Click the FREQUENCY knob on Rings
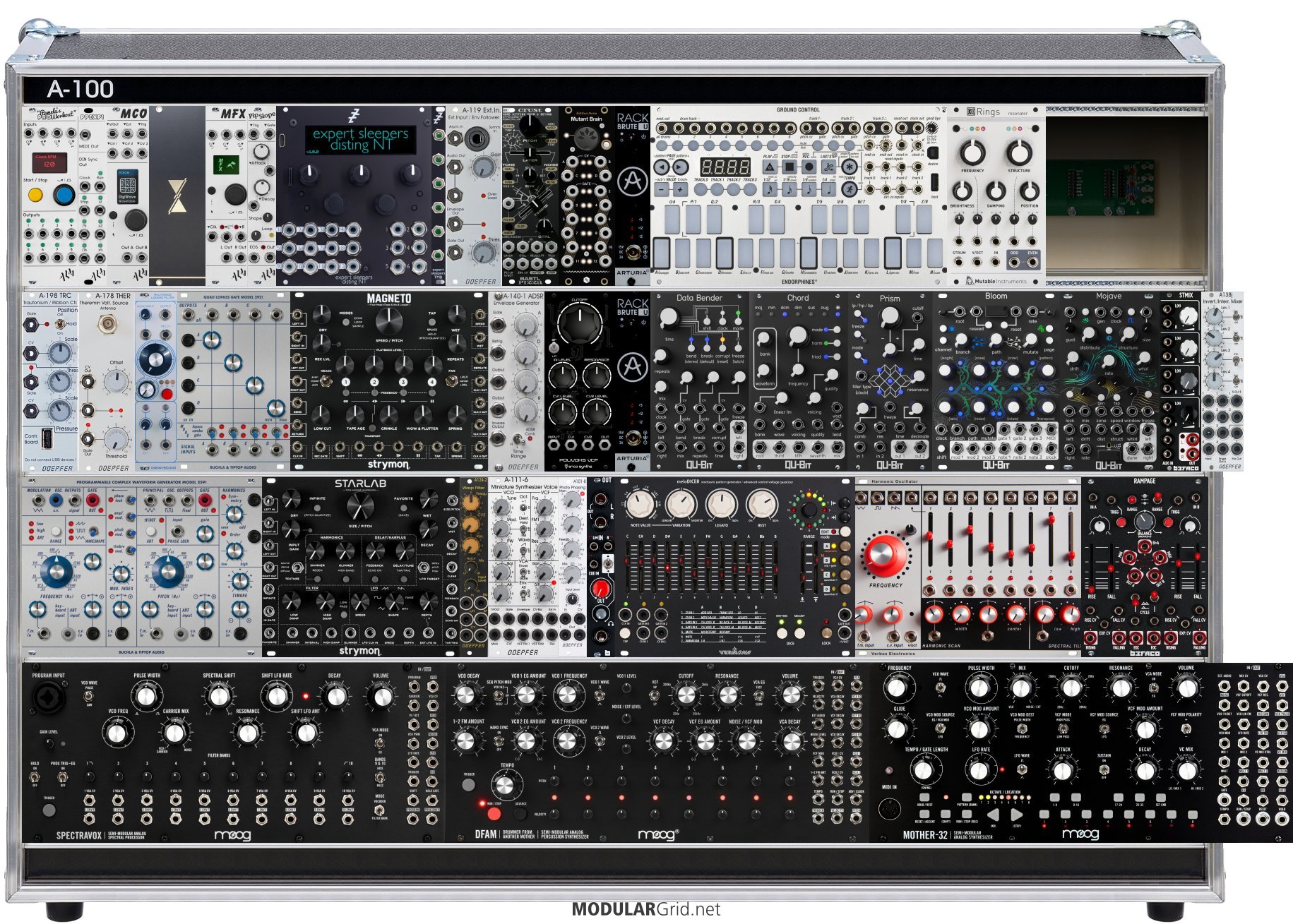 [972, 152]
